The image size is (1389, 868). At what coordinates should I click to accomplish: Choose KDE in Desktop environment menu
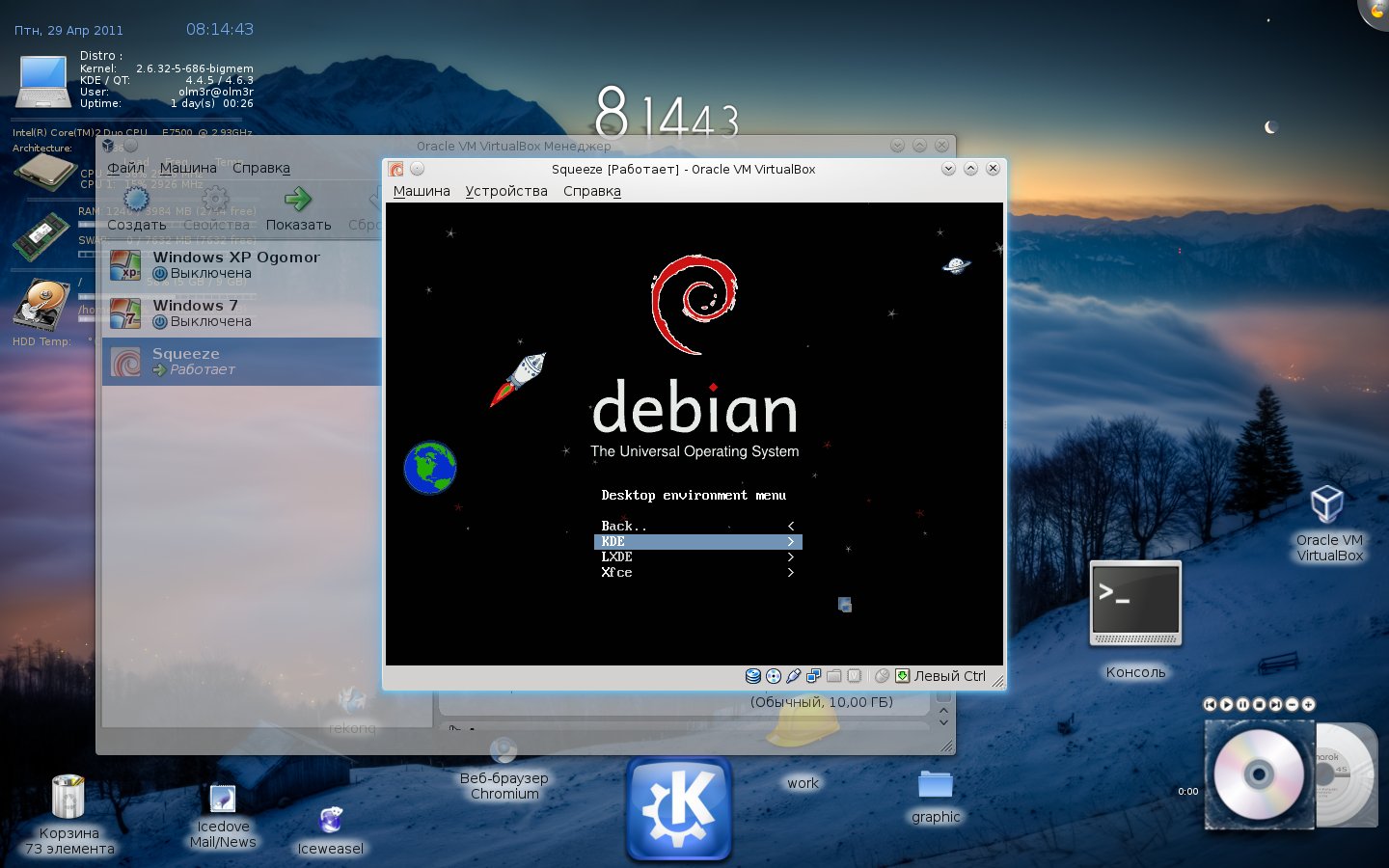click(x=698, y=541)
